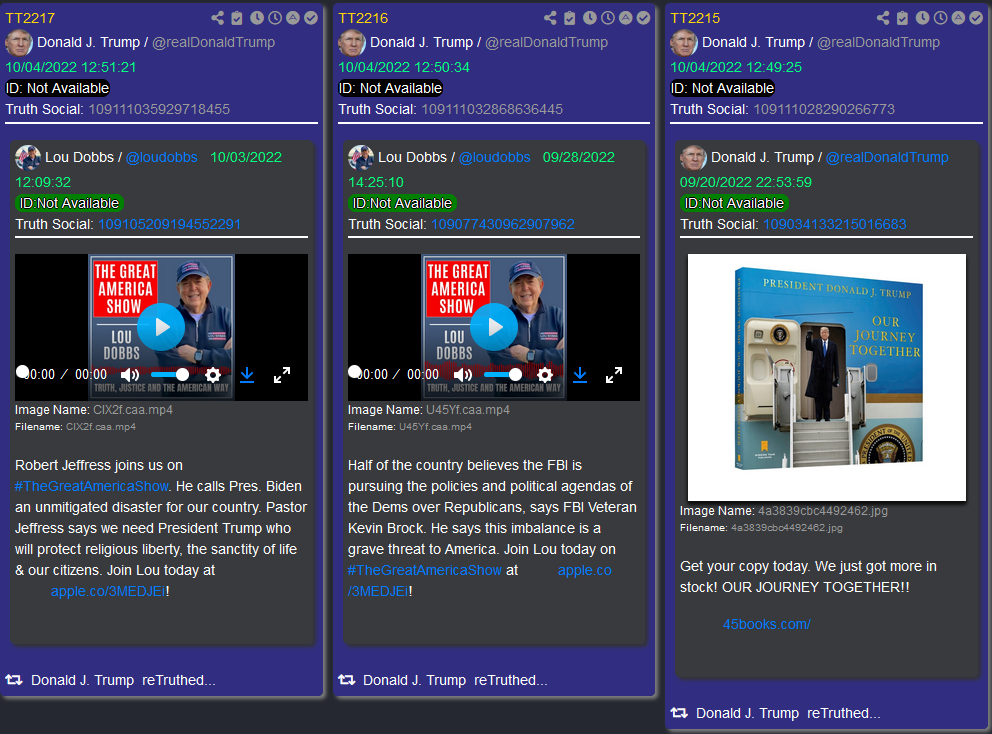This screenshot has height=734, width=992.
Task: Click the outlined clock icon on TT2215
Action: pyautogui.click(x=940, y=18)
